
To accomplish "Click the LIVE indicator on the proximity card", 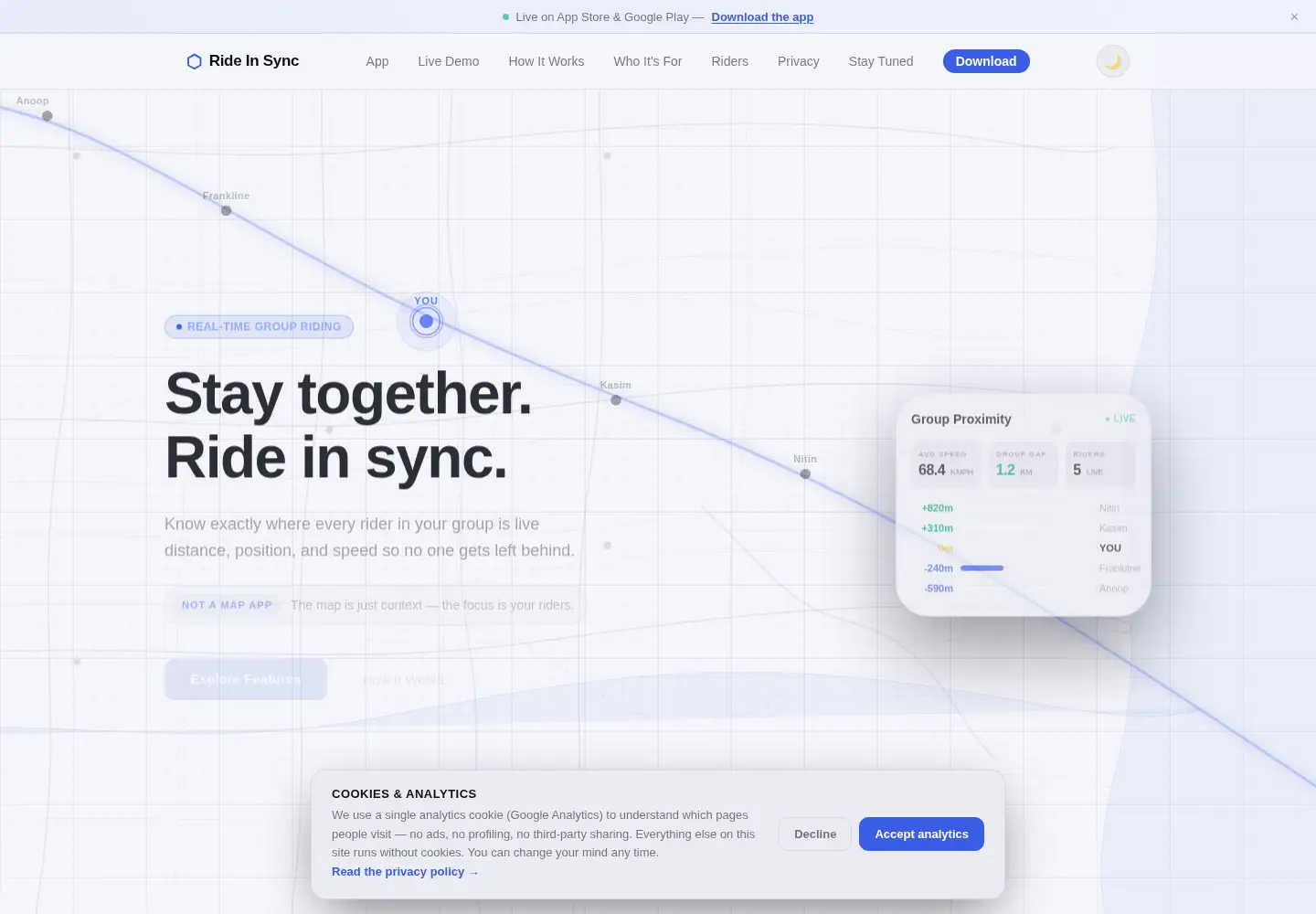I will [x=1120, y=419].
